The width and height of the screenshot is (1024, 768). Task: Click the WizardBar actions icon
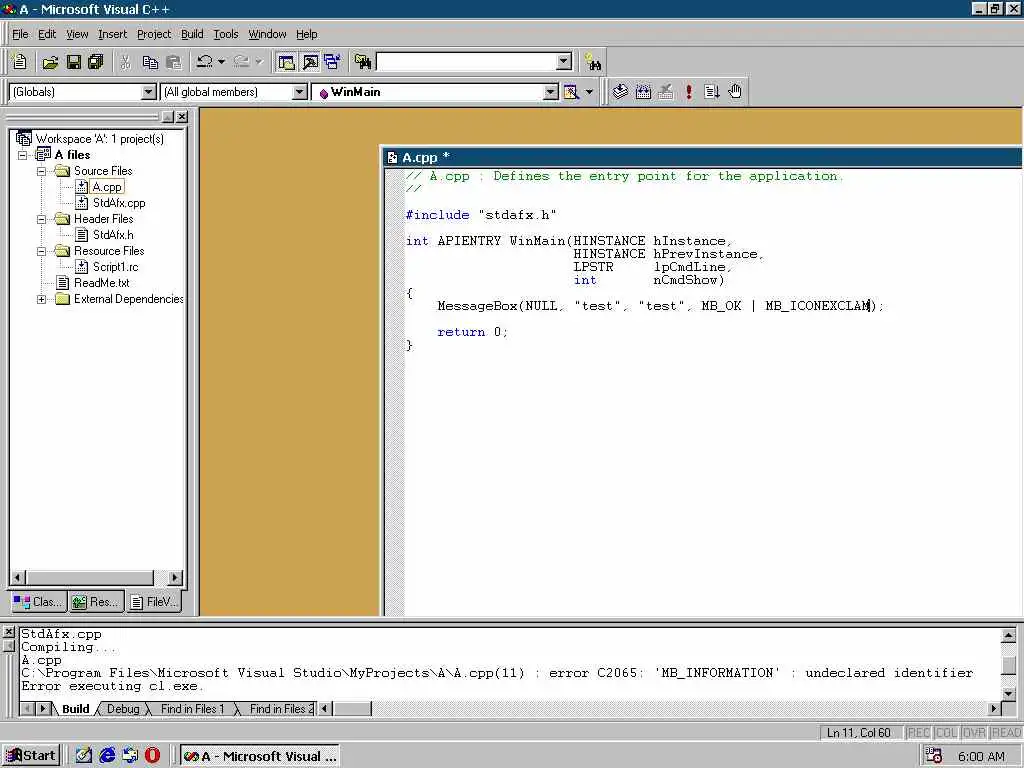pyautogui.click(x=571, y=92)
